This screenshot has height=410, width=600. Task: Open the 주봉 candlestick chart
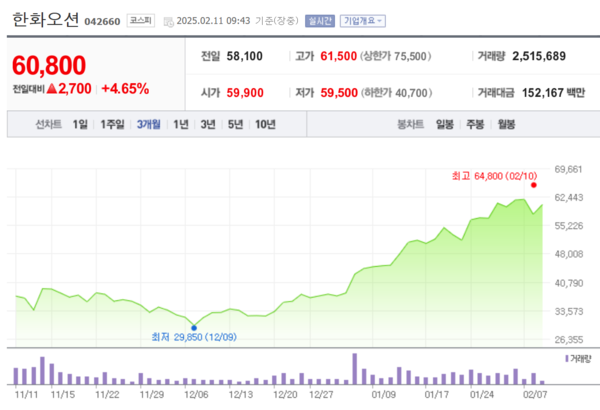[x=474, y=124]
